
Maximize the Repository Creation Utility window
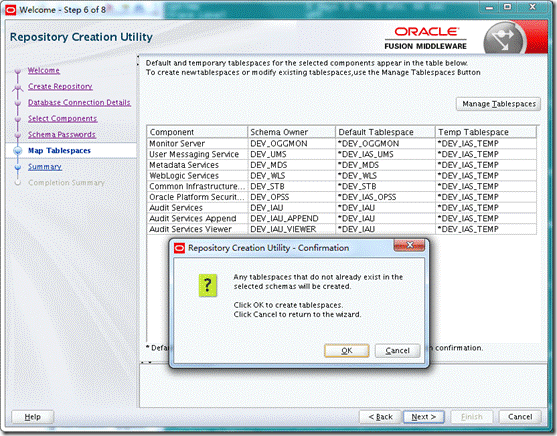coord(508,7)
